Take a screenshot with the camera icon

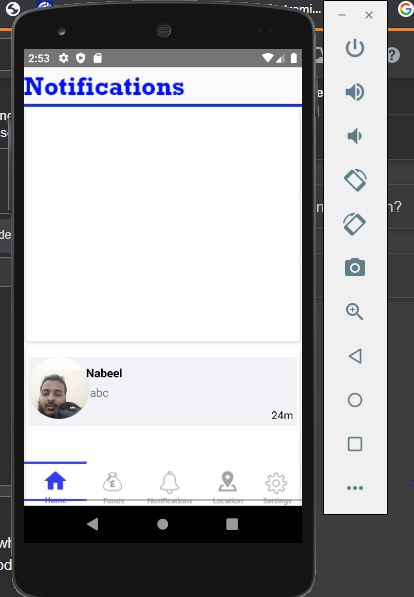355,267
